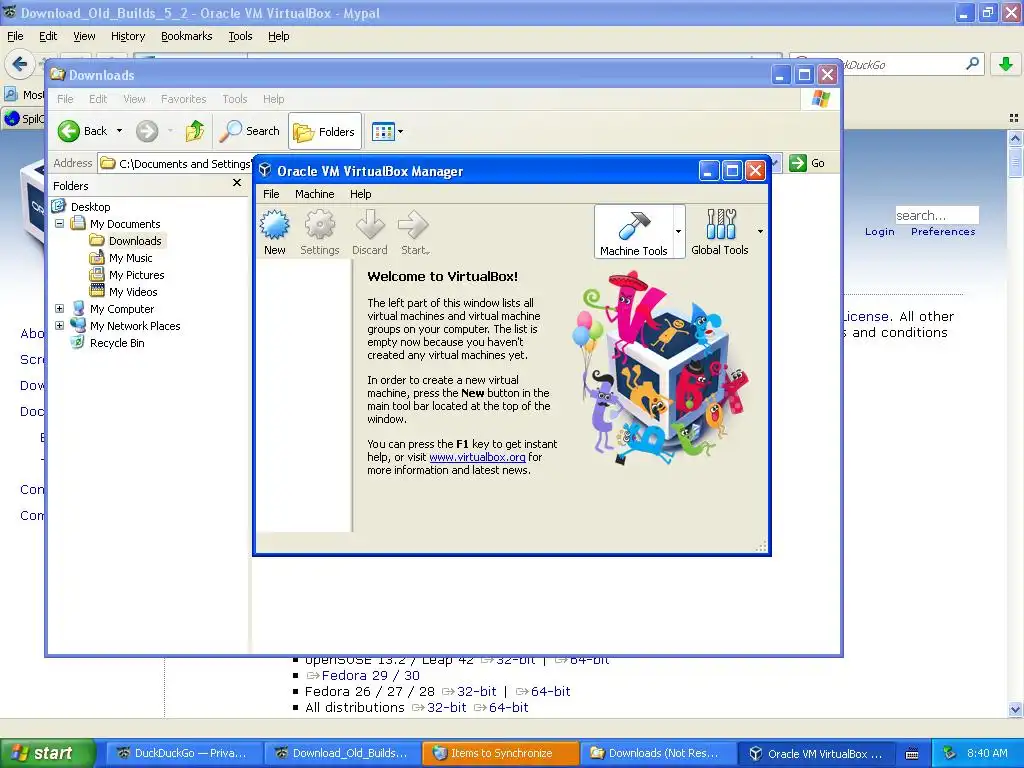
Task: Click the keyboard icon in system tray
Action: pyautogui.click(x=912, y=754)
